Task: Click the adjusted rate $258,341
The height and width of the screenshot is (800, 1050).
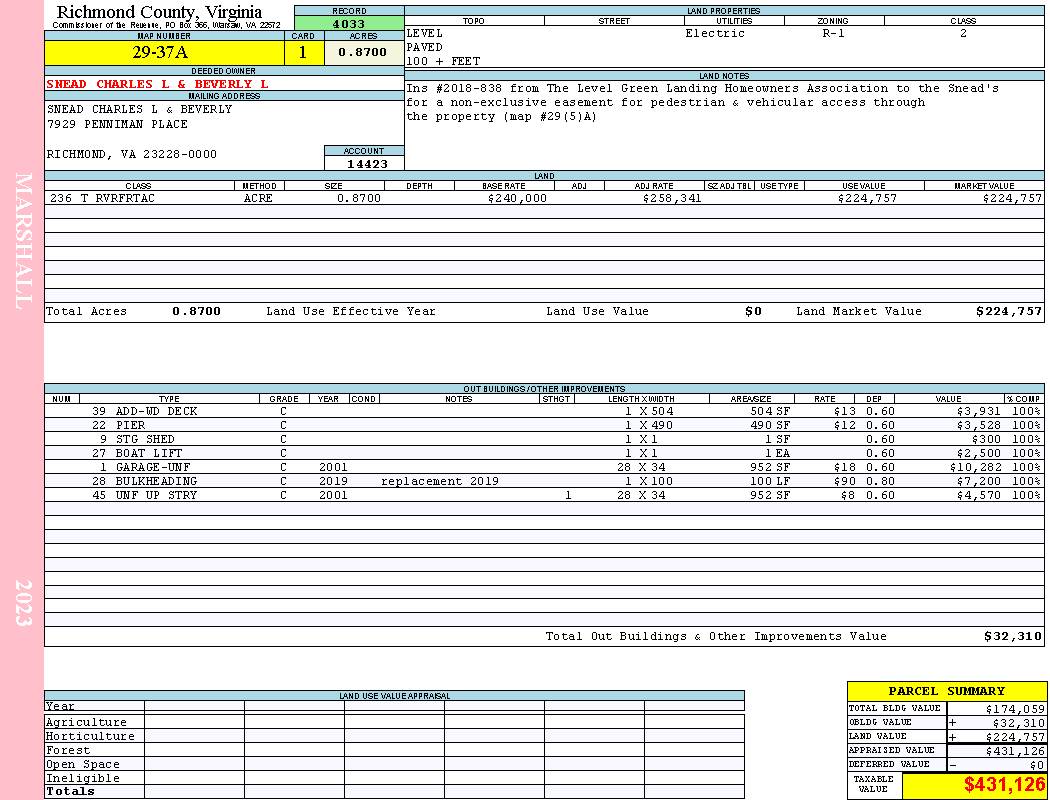Action: (x=672, y=198)
